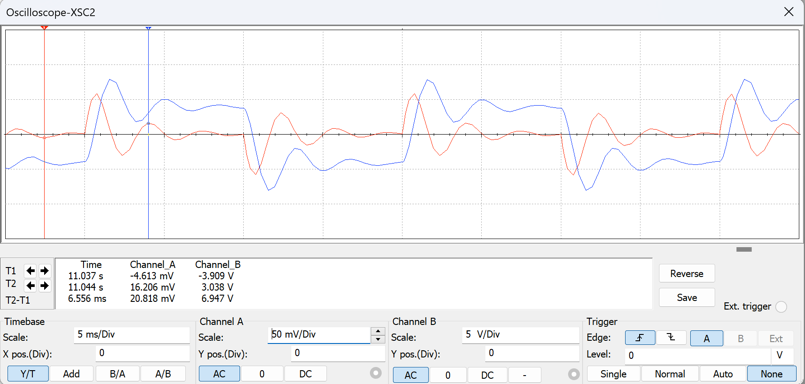Screen dimensions: 805x384
Task: Move cursor T2 left with arrow
Action: 31,285
